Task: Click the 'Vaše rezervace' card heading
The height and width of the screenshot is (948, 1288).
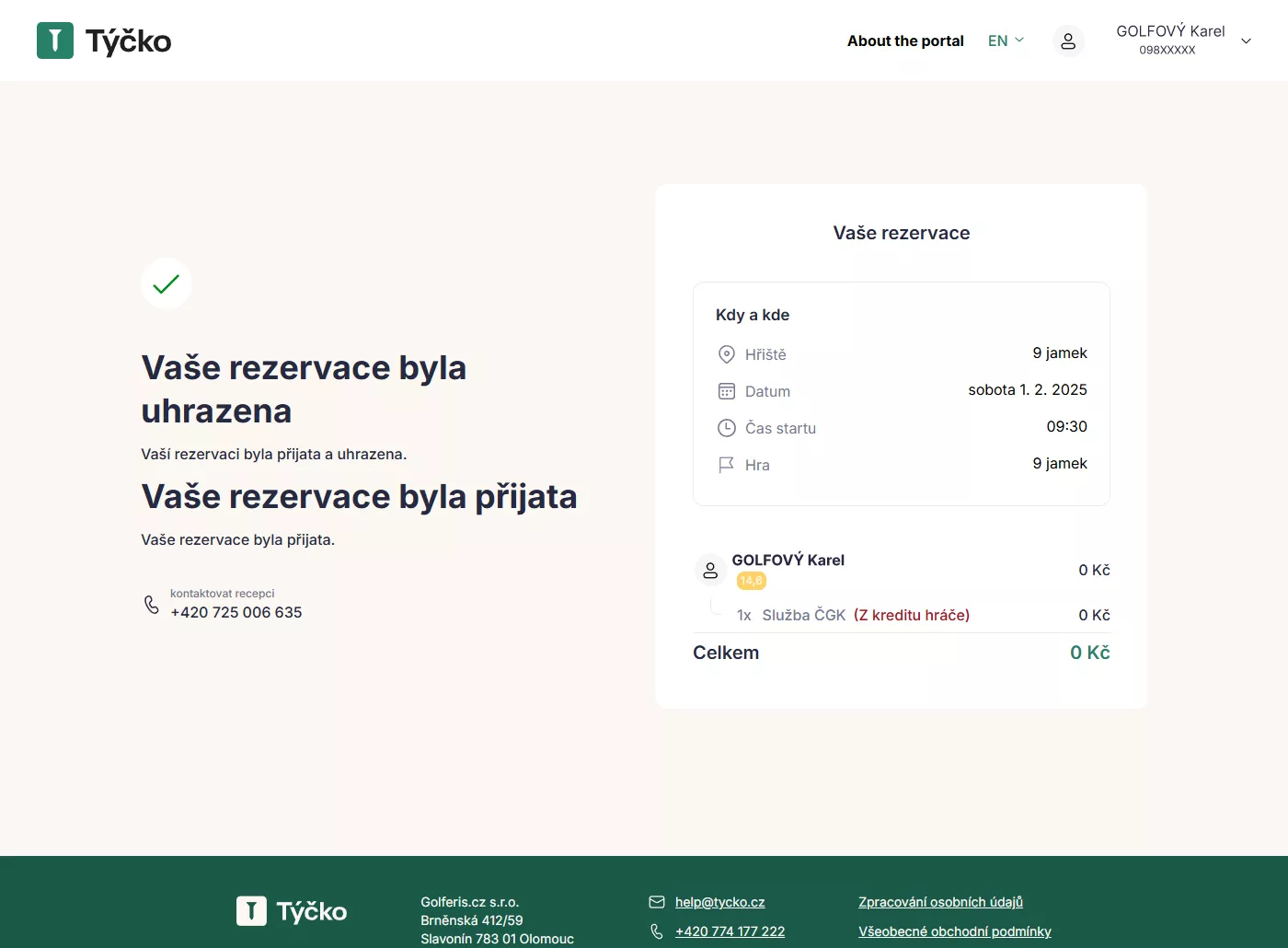Action: point(902,233)
